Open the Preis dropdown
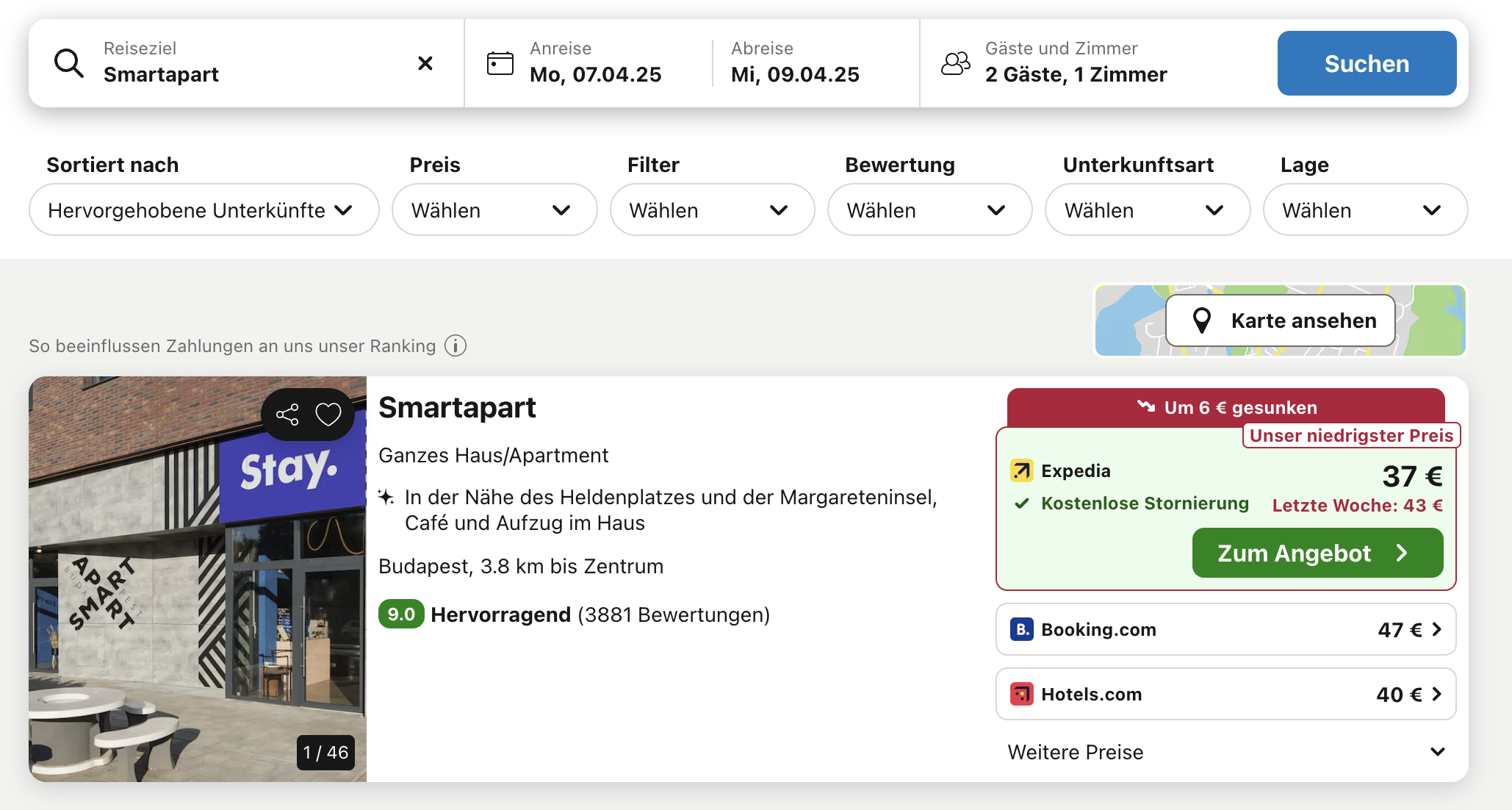Screen dimensions: 1512x810 (x=494, y=209)
